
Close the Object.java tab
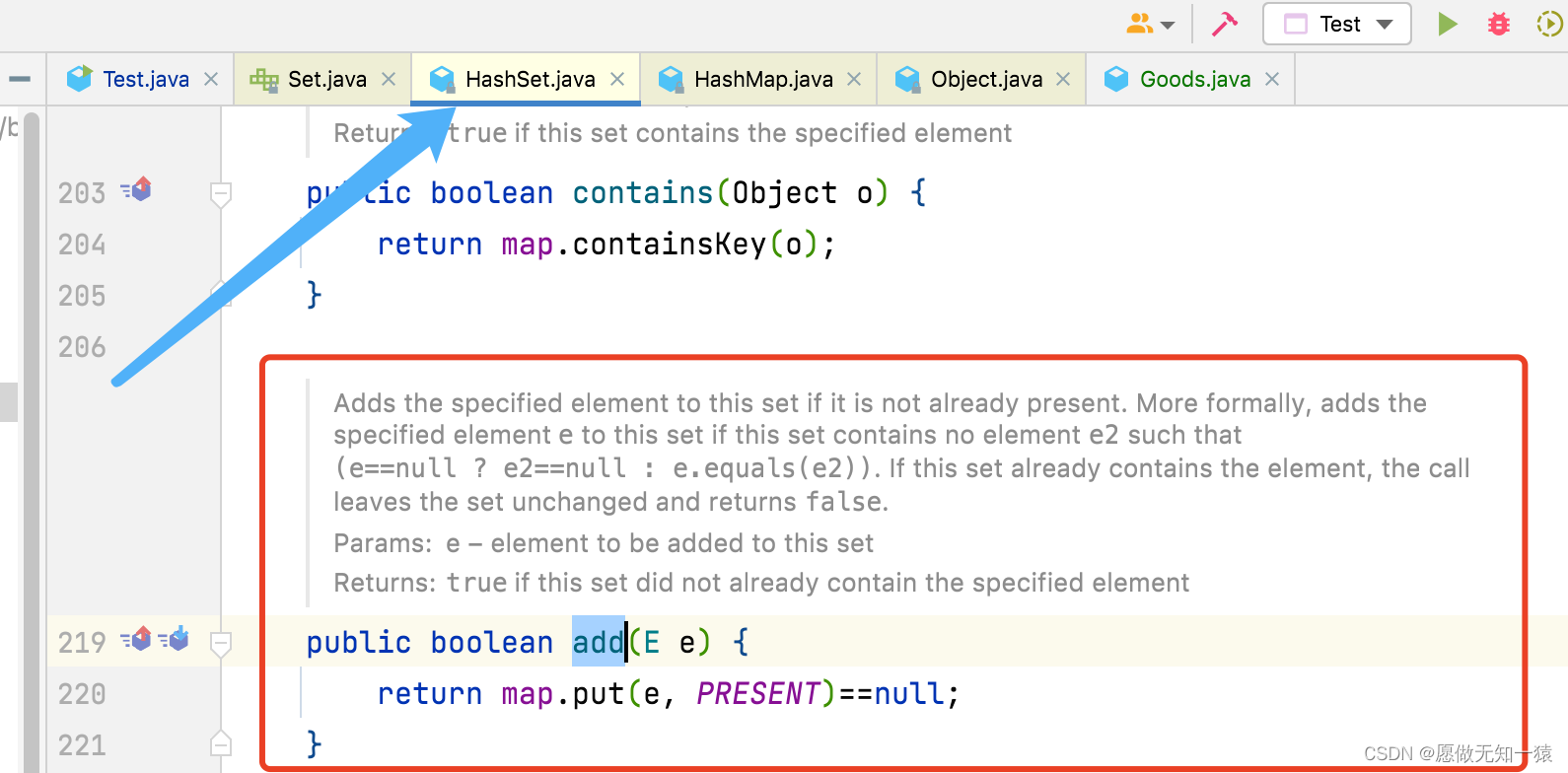point(1063,79)
